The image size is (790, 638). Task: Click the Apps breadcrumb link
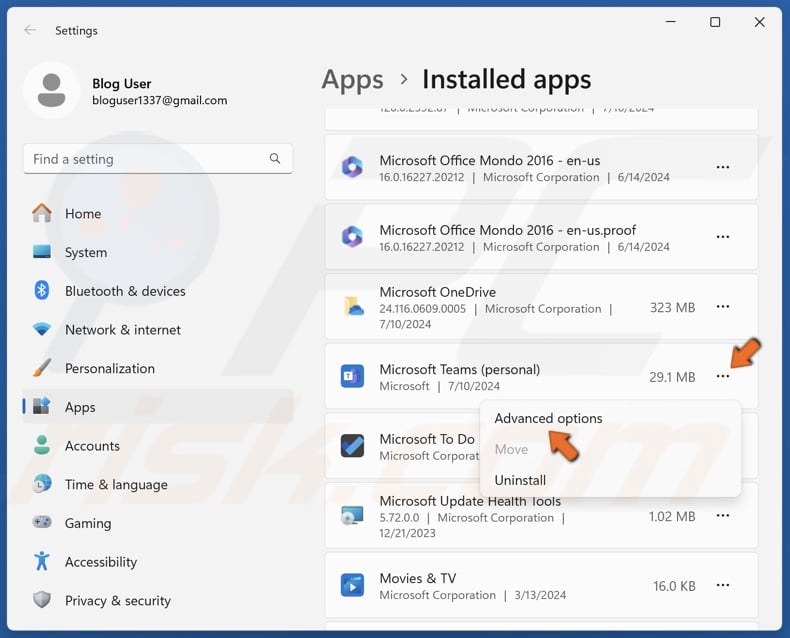click(353, 80)
